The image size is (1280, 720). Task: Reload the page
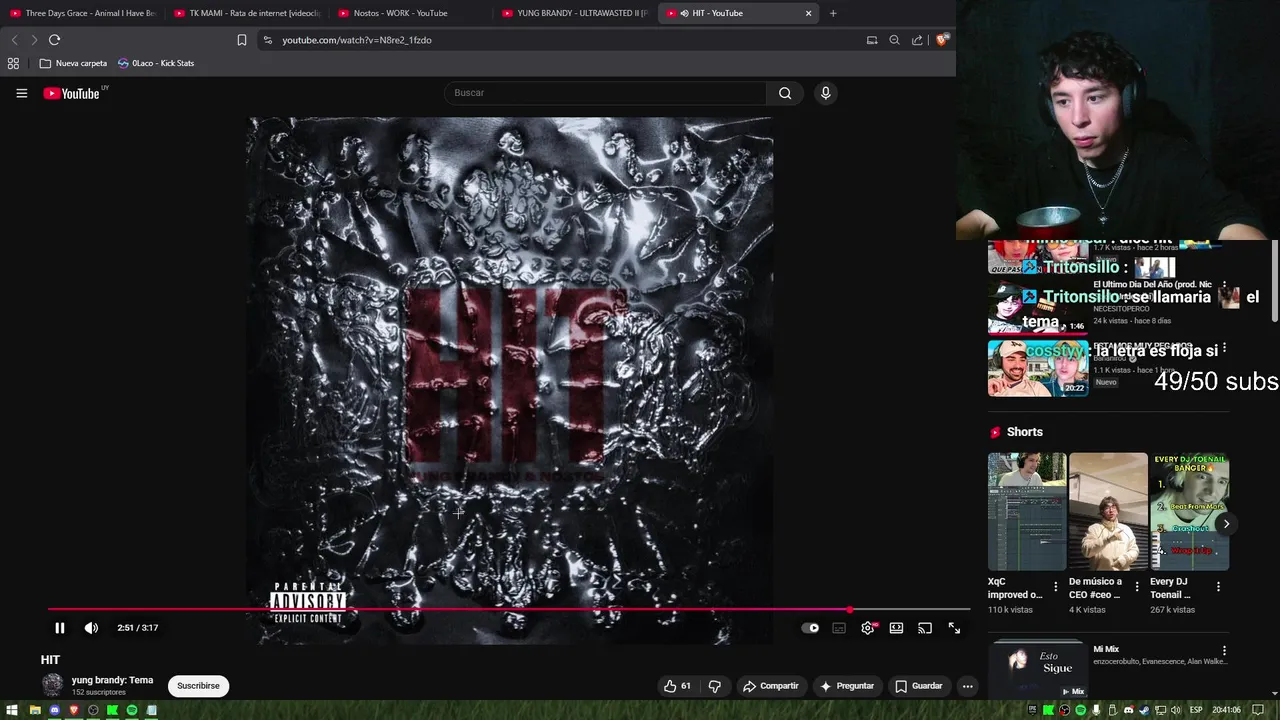[x=54, y=40]
